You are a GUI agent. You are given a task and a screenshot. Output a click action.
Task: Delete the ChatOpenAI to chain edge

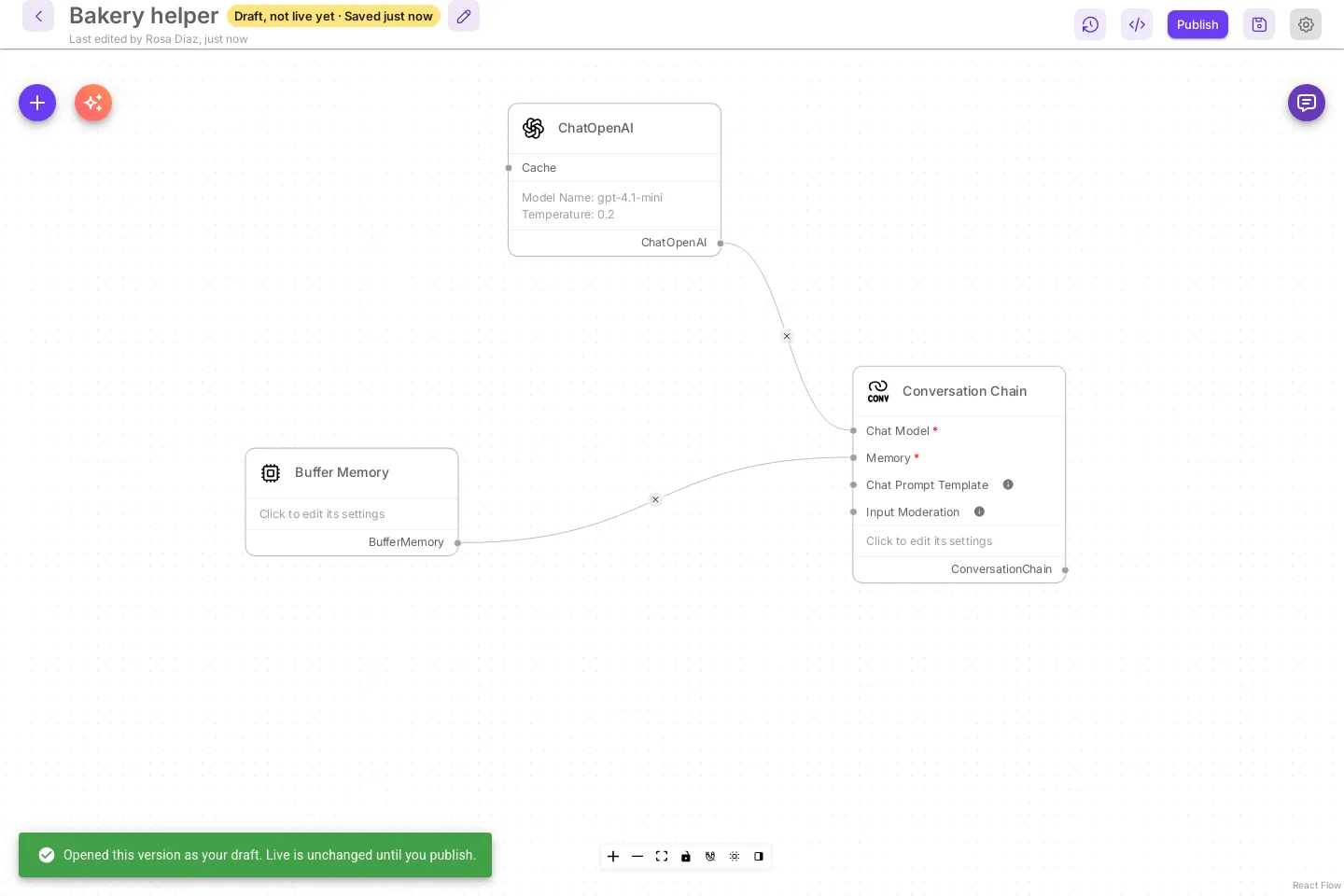[x=787, y=336]
